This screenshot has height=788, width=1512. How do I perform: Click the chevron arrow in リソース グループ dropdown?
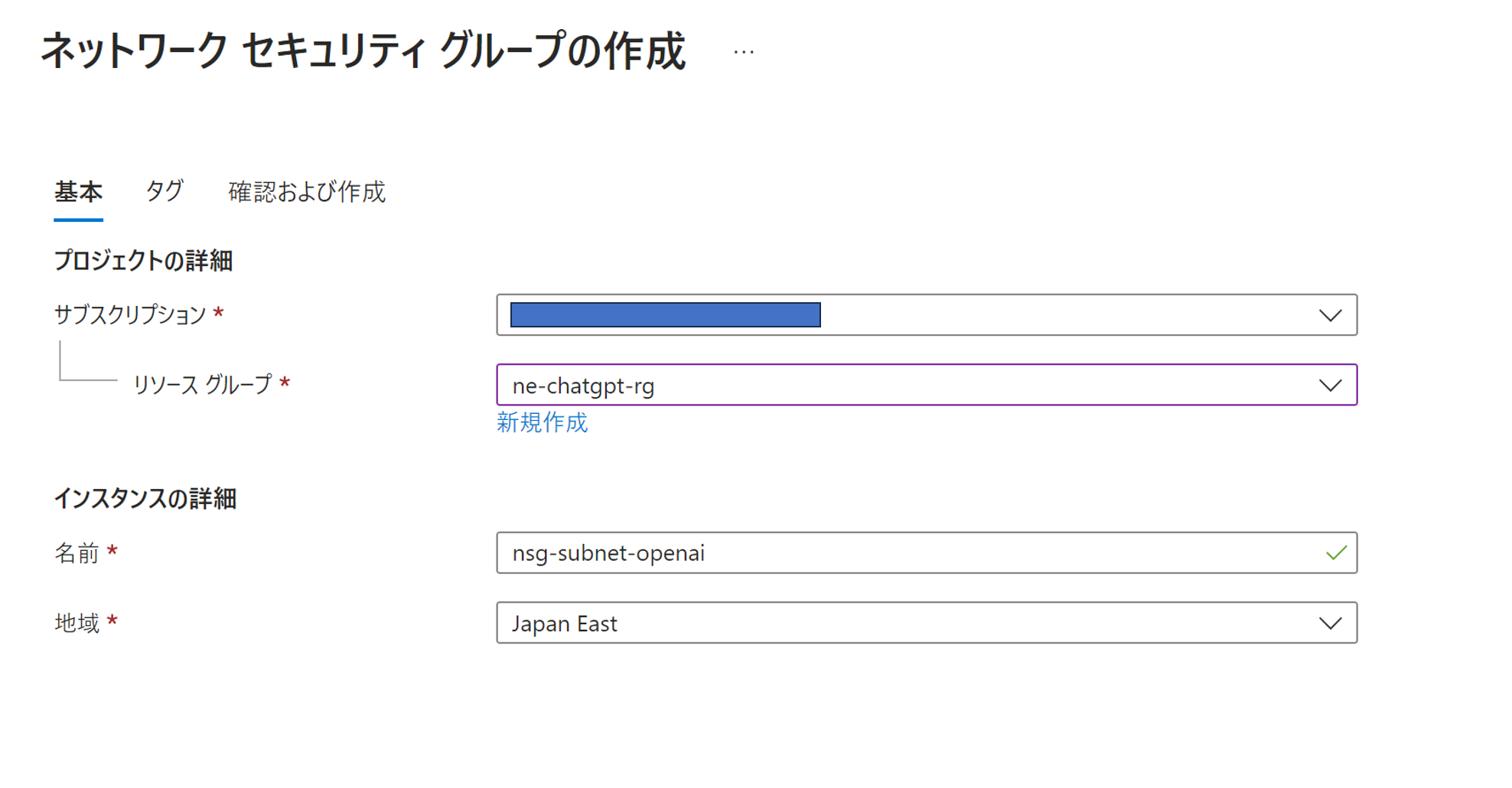[x=1330, y=385]
